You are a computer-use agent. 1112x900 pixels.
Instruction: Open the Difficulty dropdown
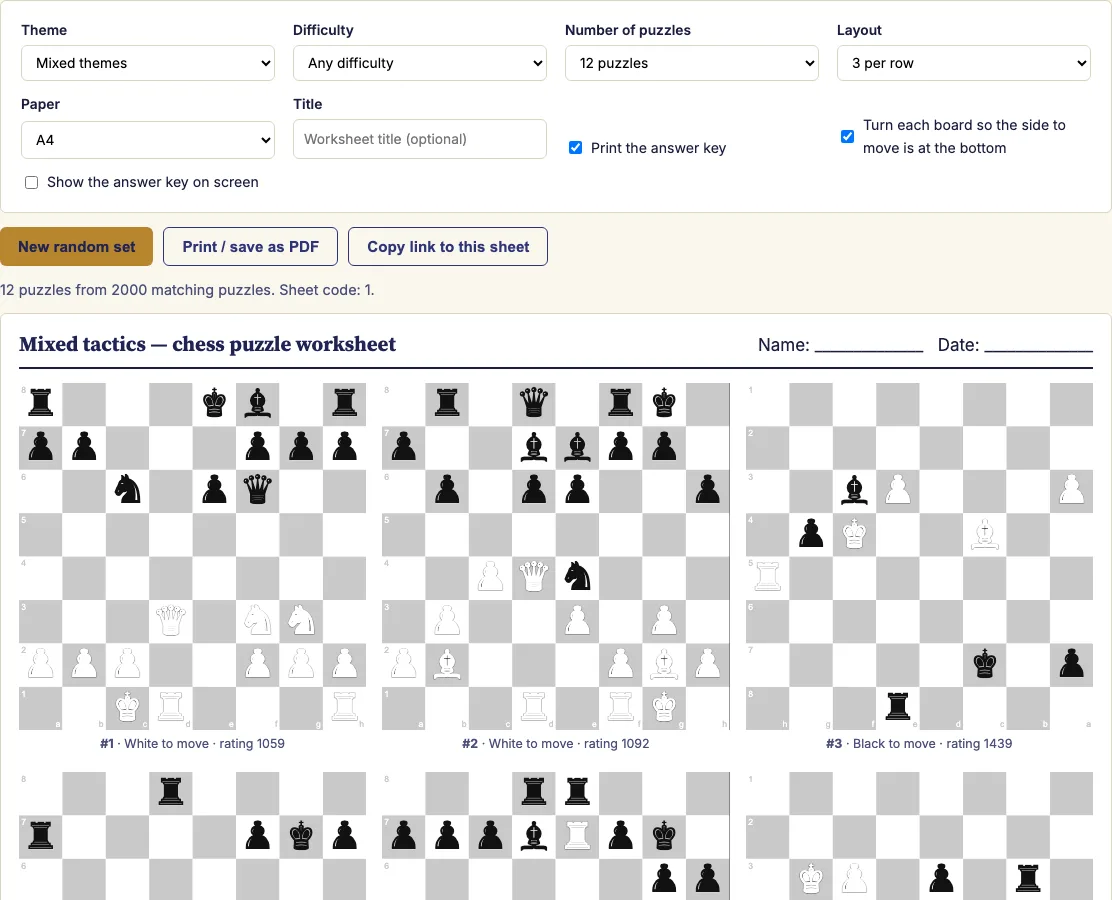pyautogui.click(x=420, y=63)
